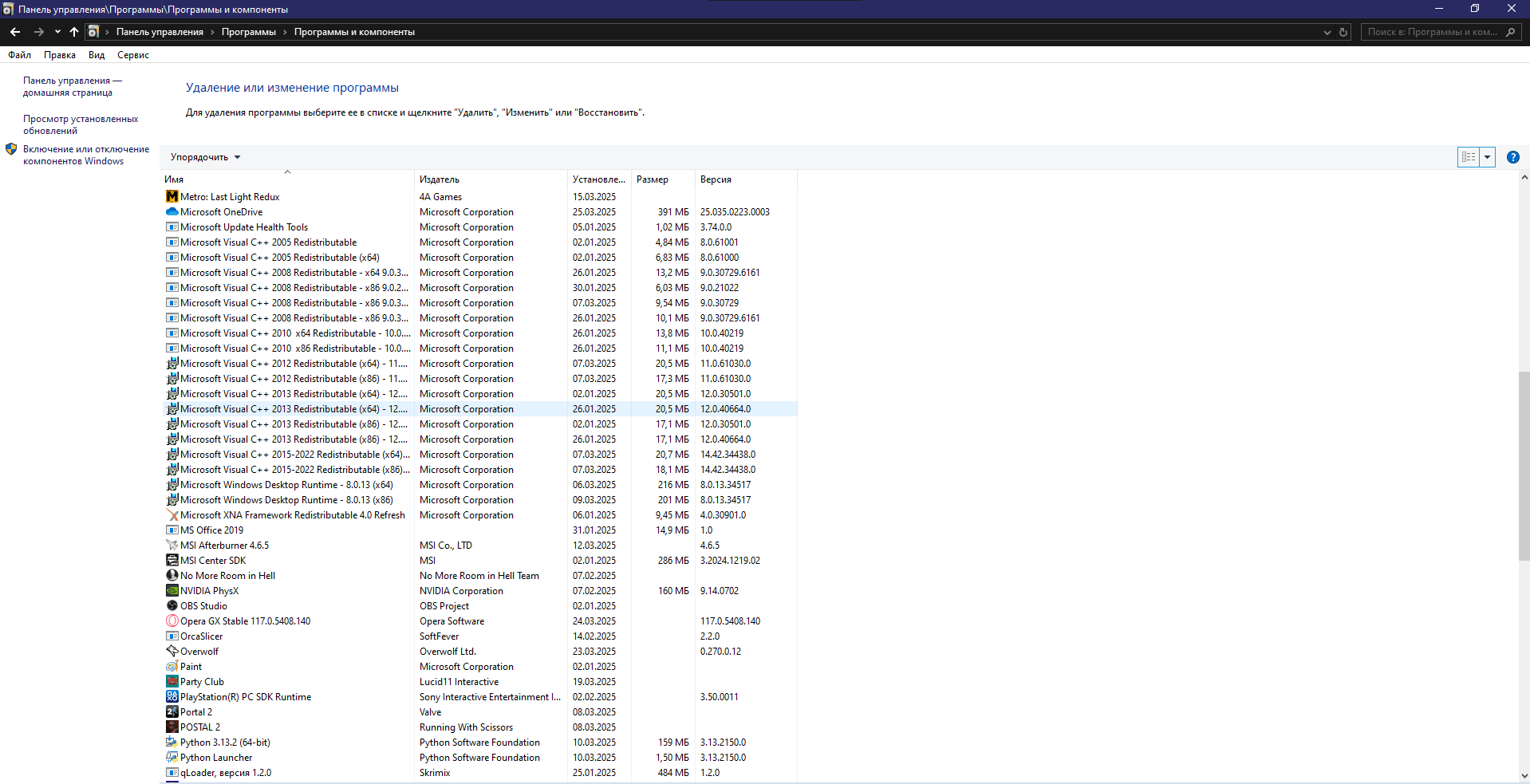Sort by the Версия column header
Image resolution: width=1530 pixels, height=784 pixels.
point(746,179)
